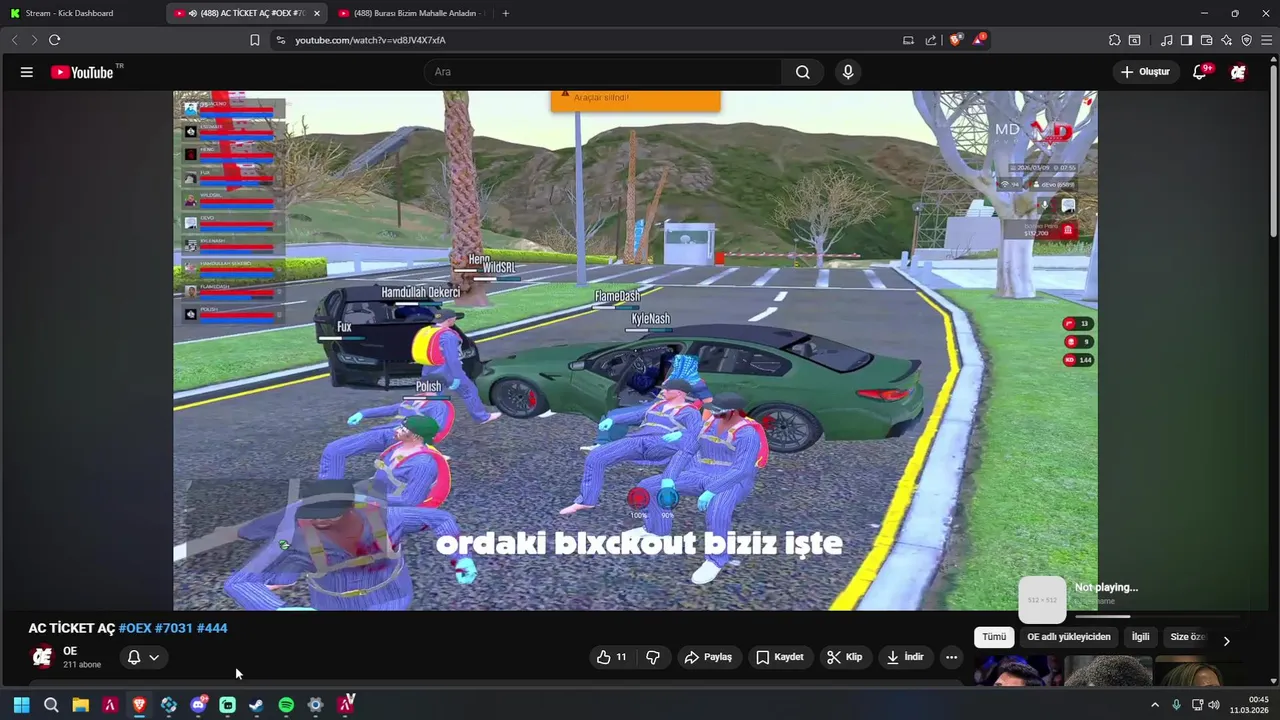This screenshot has height=720, width=1280.
Task: Open the Brave playlist music note icon
Action: point(1166,40)
